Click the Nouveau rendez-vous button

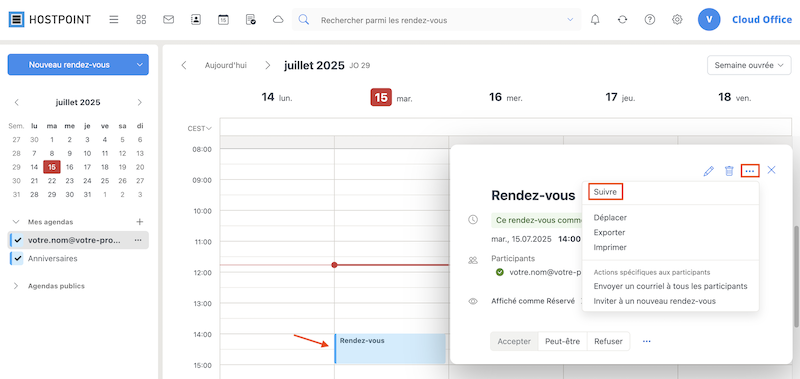click(69, 65)
